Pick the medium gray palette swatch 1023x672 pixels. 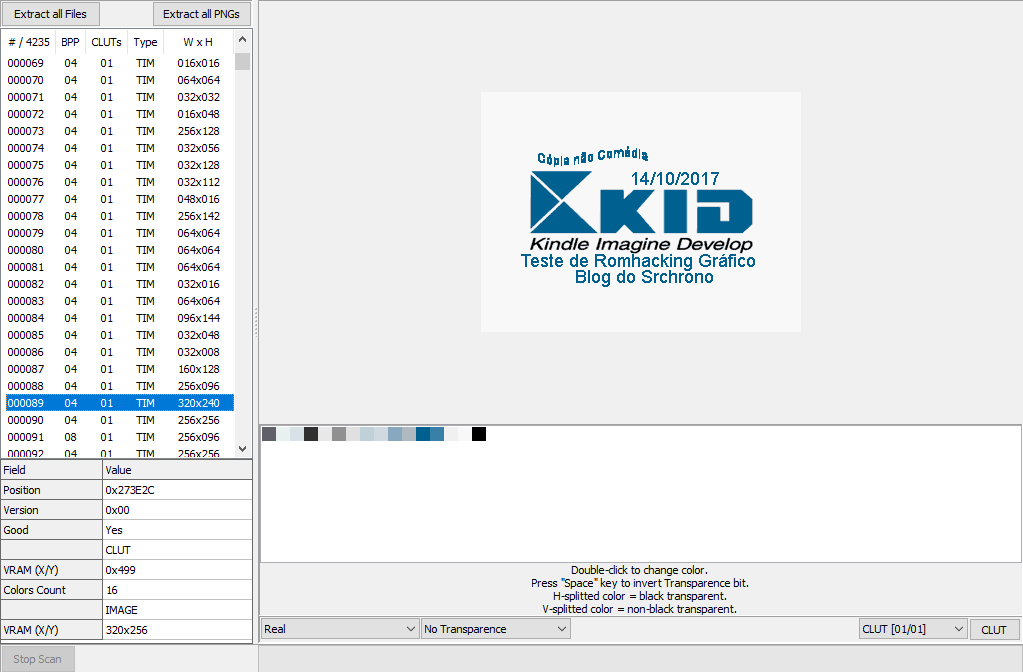[x=339, y=434]
